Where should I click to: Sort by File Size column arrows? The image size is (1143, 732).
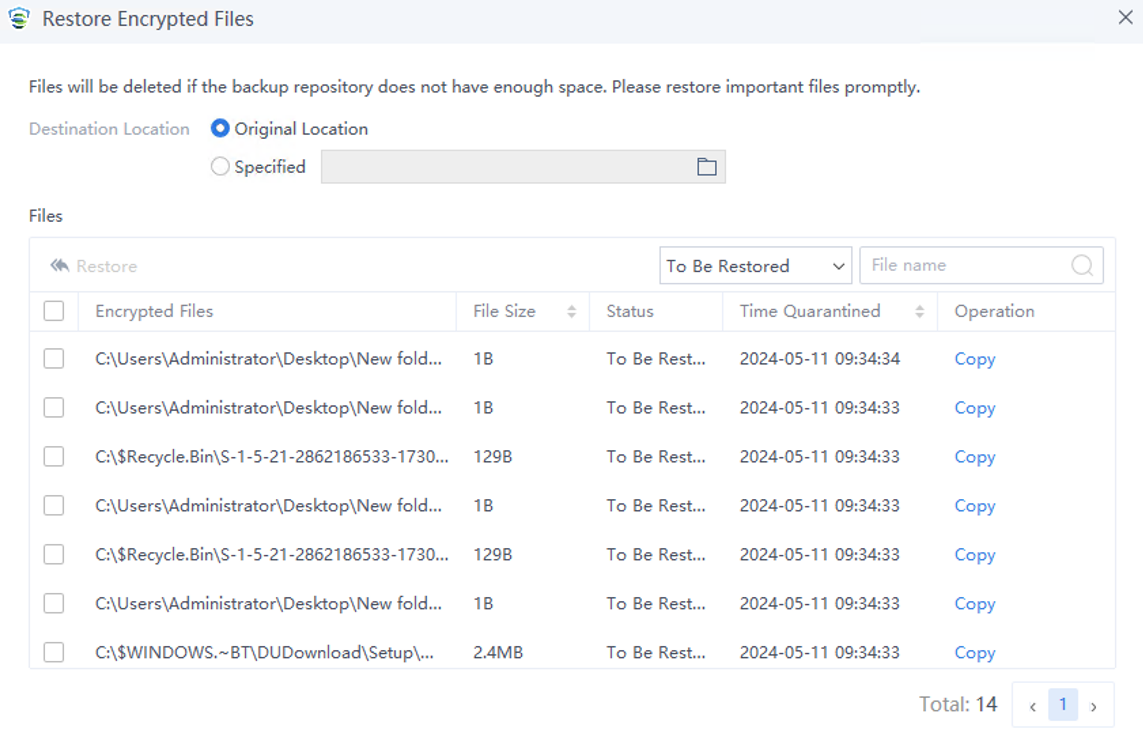(x=571, y=312)
